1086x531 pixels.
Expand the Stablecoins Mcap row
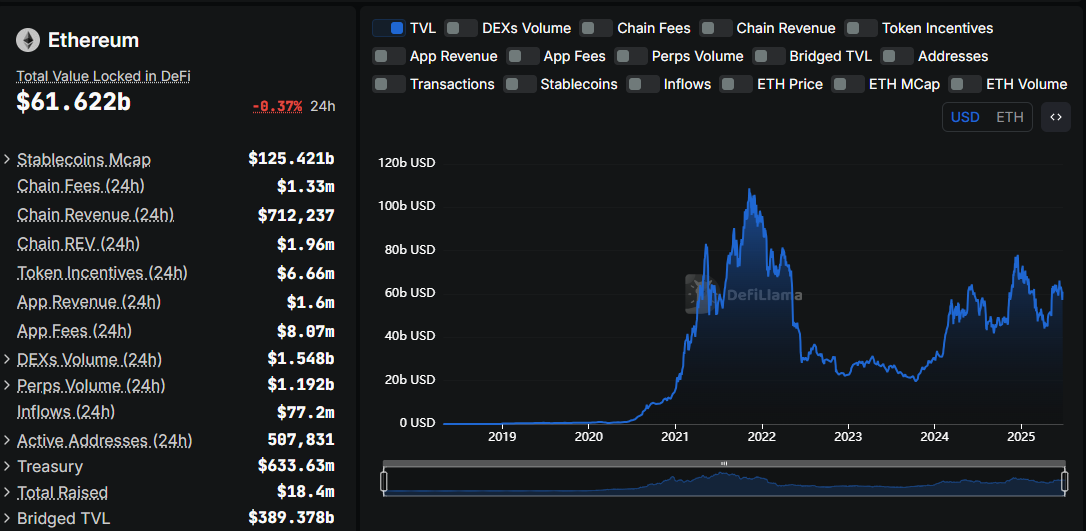click(7, 159)
